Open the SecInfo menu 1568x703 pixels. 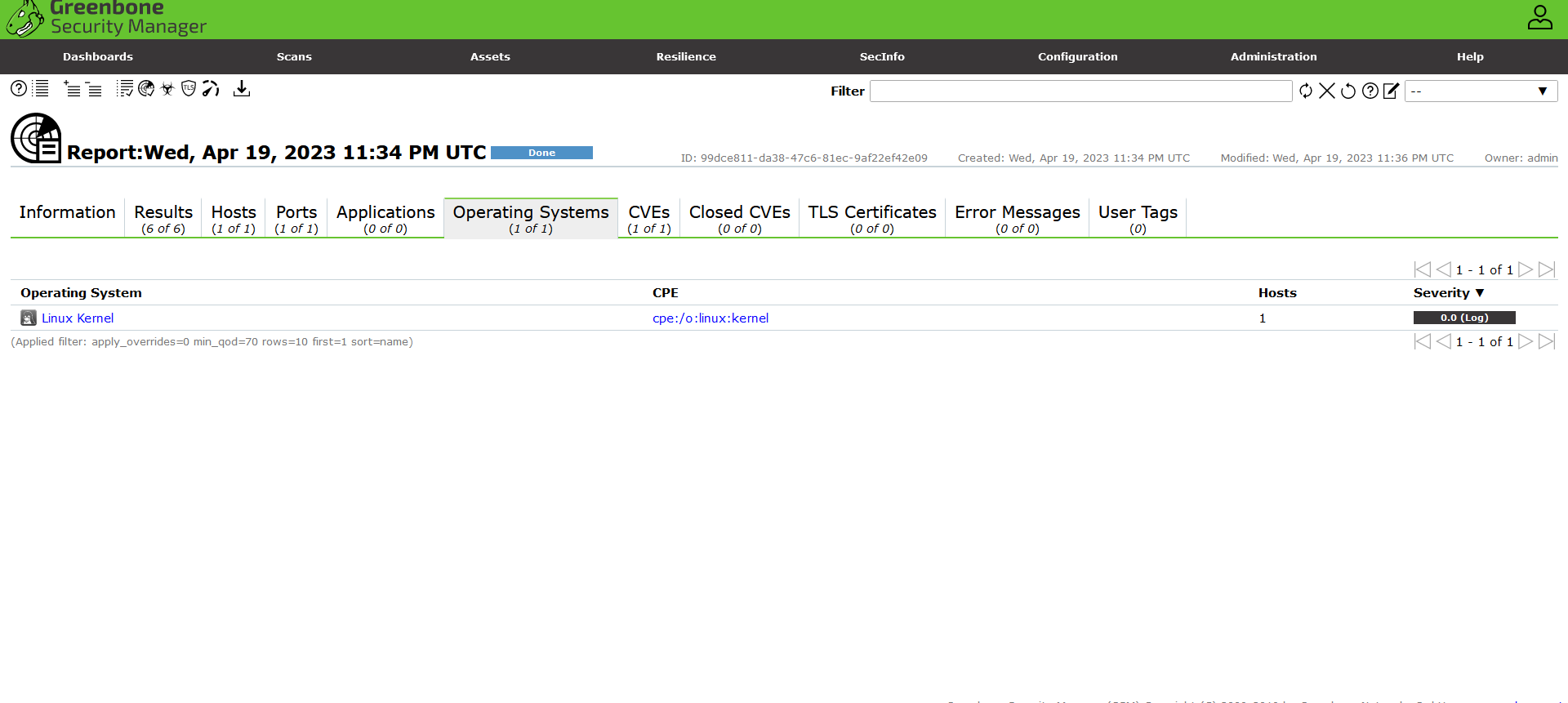tap(882, 56)
